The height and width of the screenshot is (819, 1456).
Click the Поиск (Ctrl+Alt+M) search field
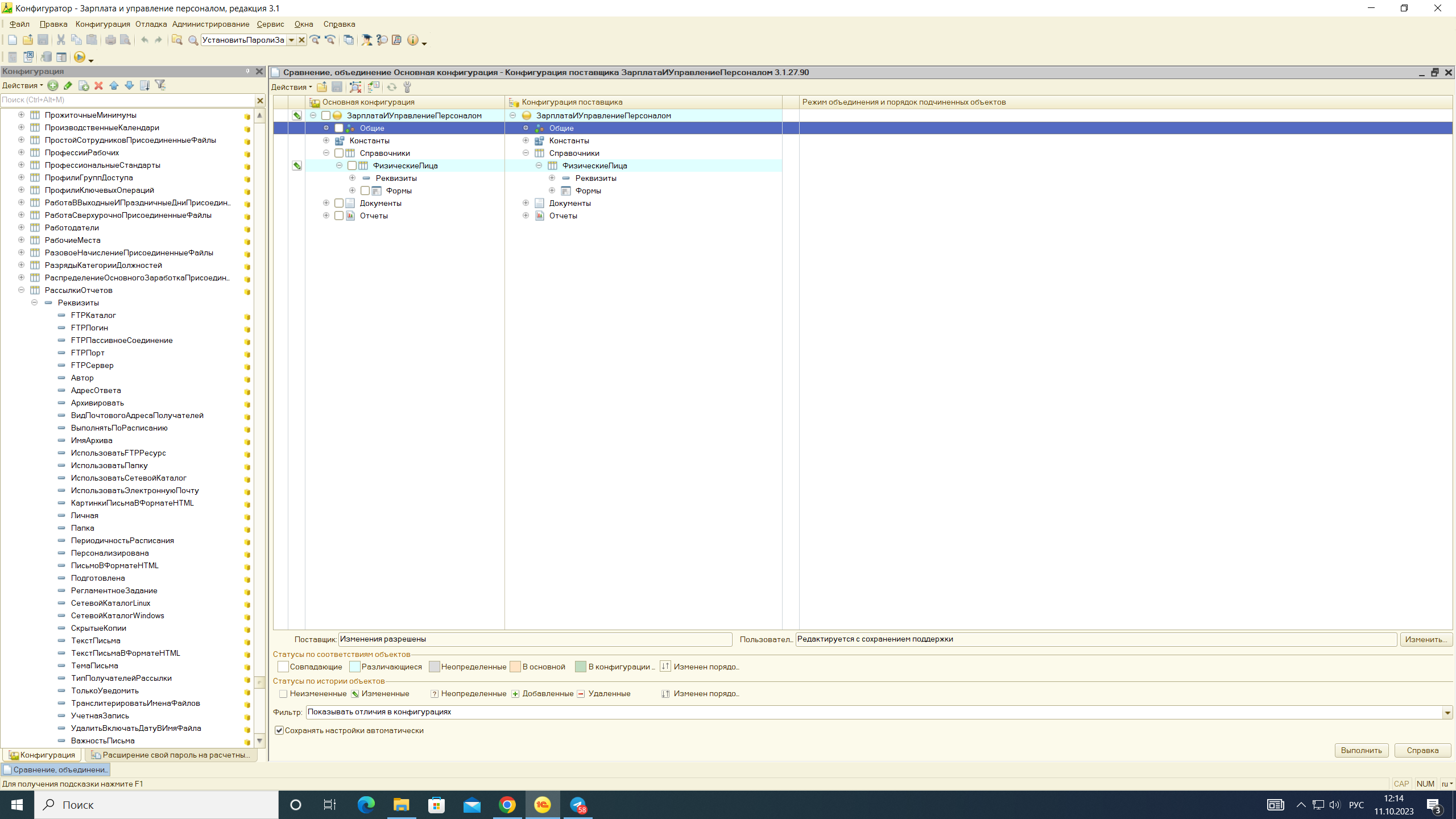[127, 100]
